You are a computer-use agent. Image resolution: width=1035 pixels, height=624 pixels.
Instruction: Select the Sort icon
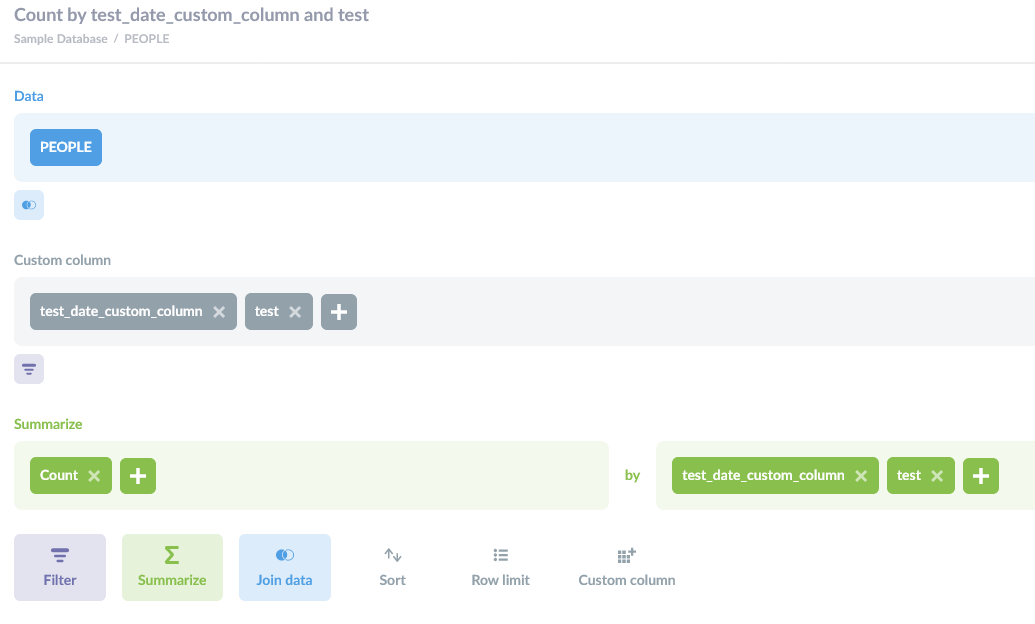tap(392, 555)
